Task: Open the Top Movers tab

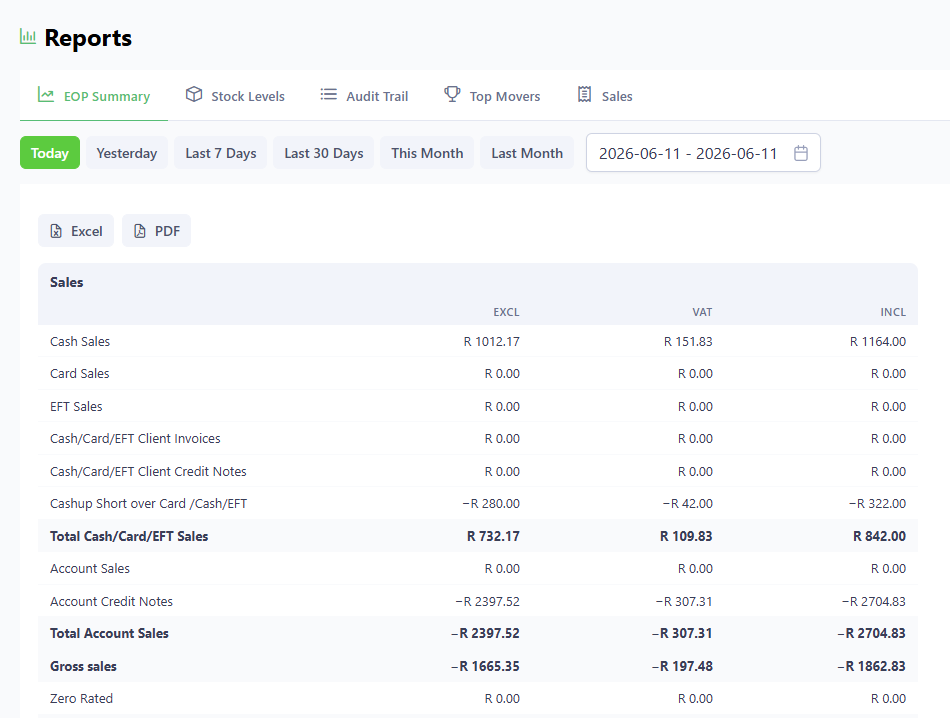Action: [x=492, y=96]
